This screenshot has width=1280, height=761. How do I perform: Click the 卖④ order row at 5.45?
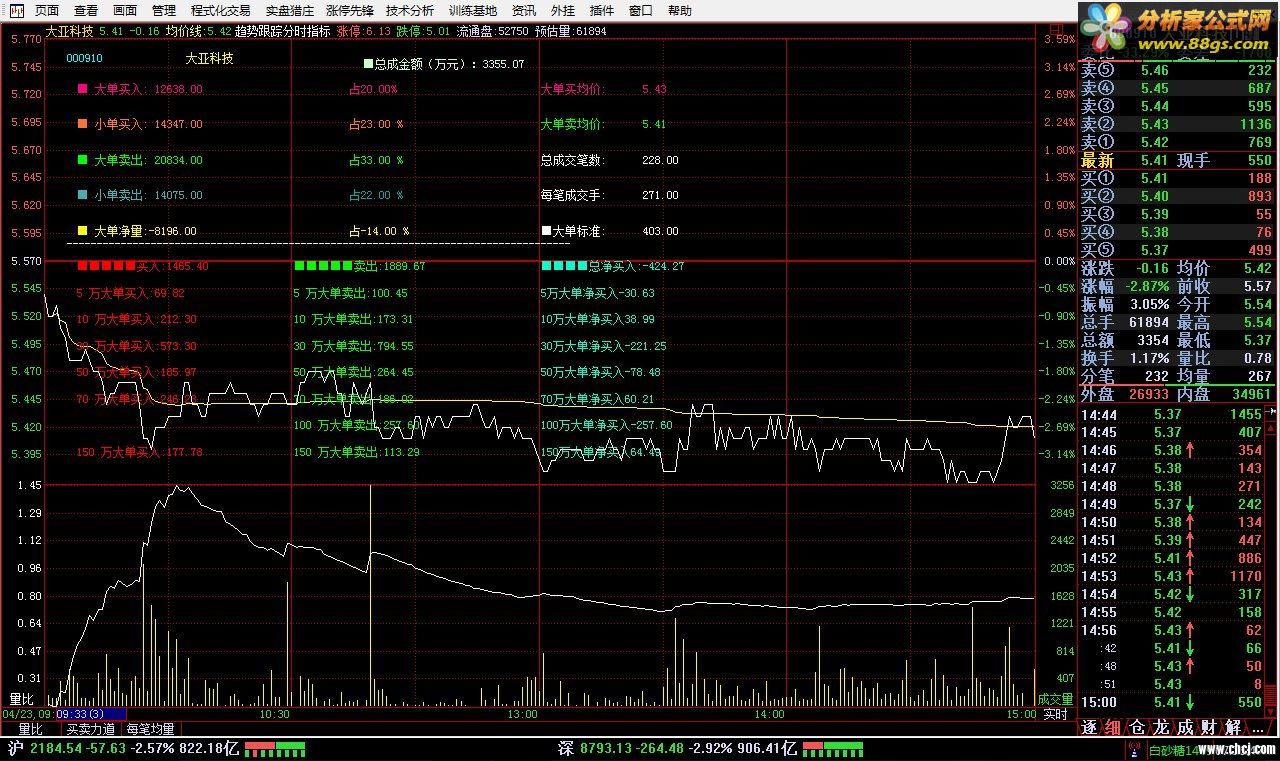tap(1177, 88)
